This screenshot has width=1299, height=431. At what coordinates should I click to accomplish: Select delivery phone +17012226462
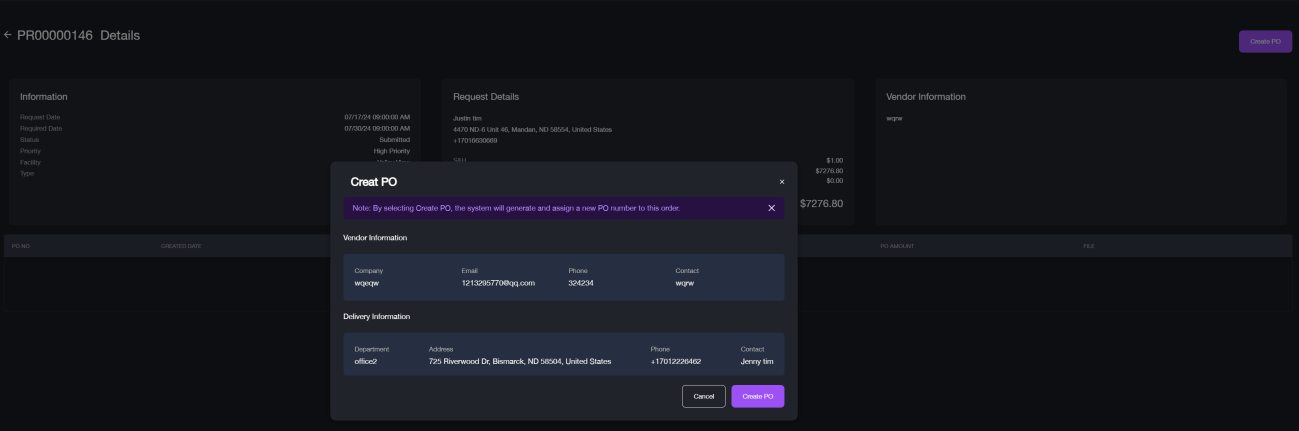(x=675, y=361)
